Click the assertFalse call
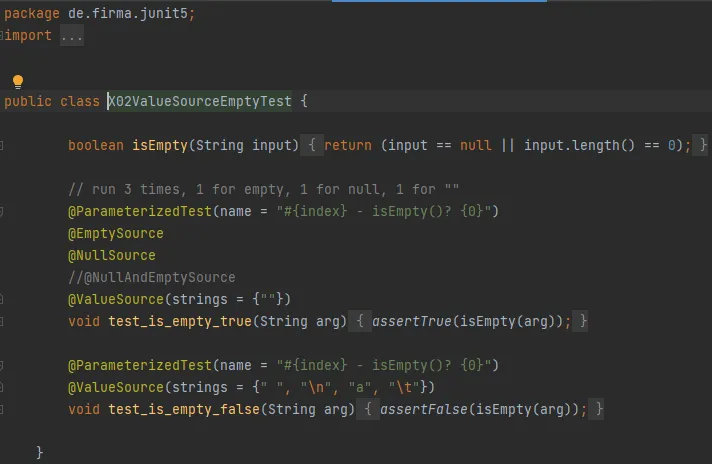The height and width of the screenshot is (464, 712). click(424, 410)
